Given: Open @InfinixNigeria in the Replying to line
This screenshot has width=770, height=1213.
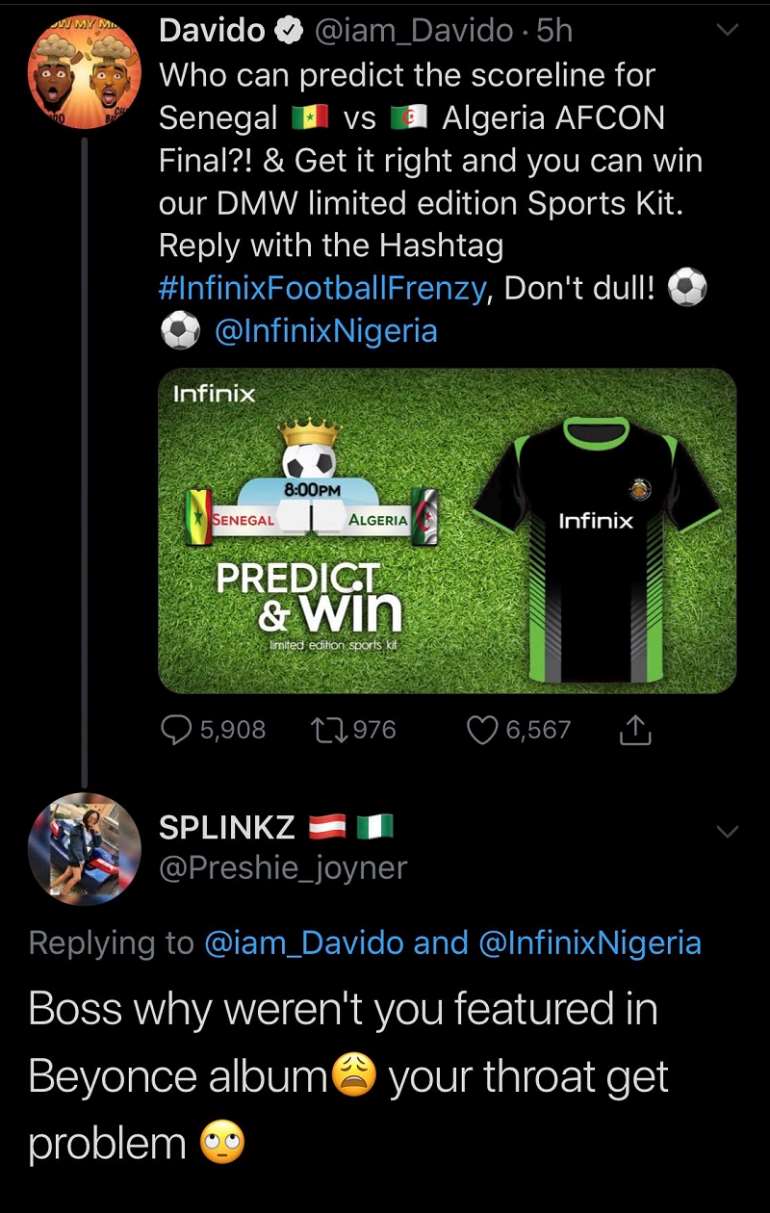Looking at the screenshot, I should (590, 943).
